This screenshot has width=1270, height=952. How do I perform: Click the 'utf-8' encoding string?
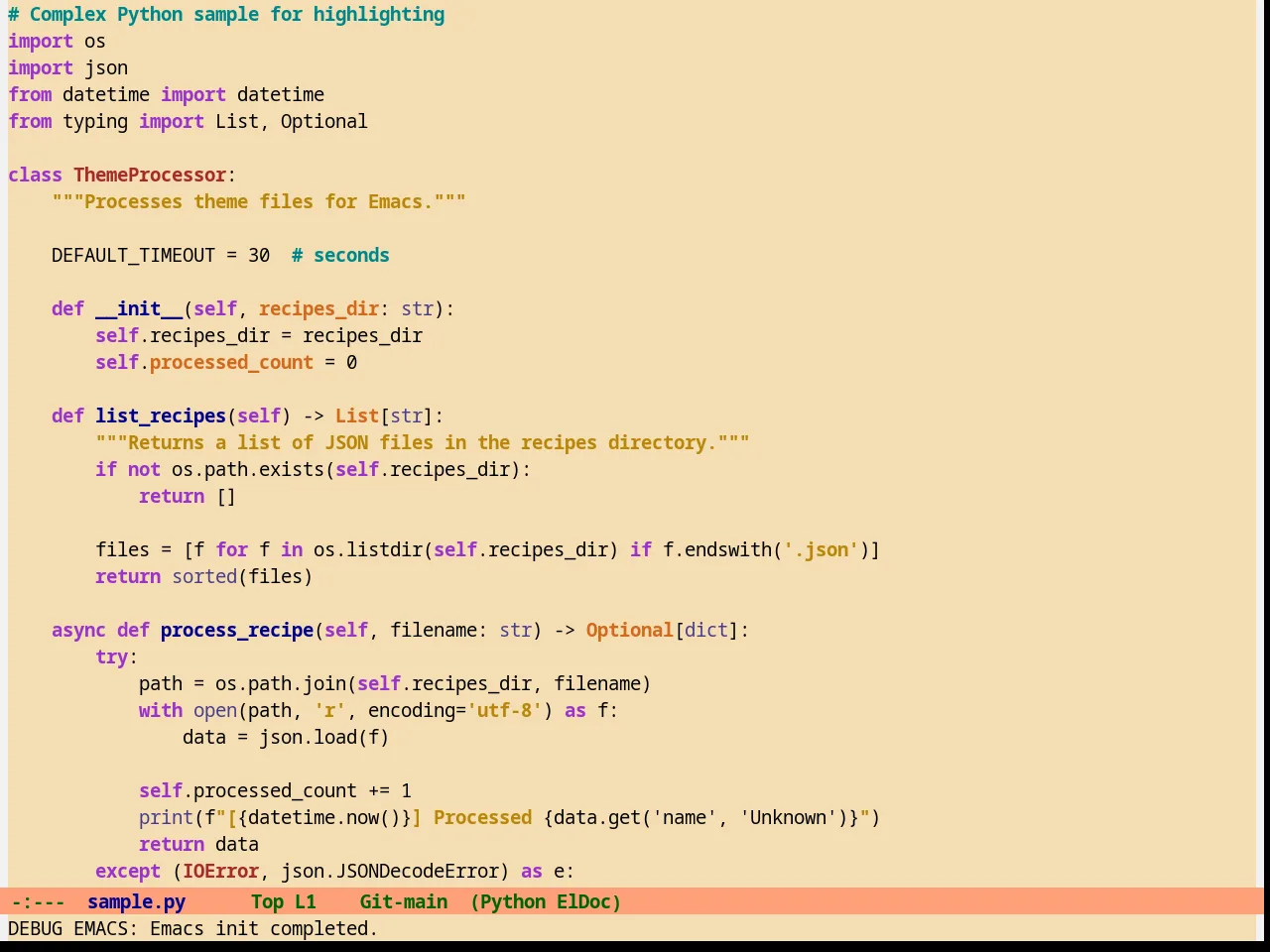tap(504, 710)
